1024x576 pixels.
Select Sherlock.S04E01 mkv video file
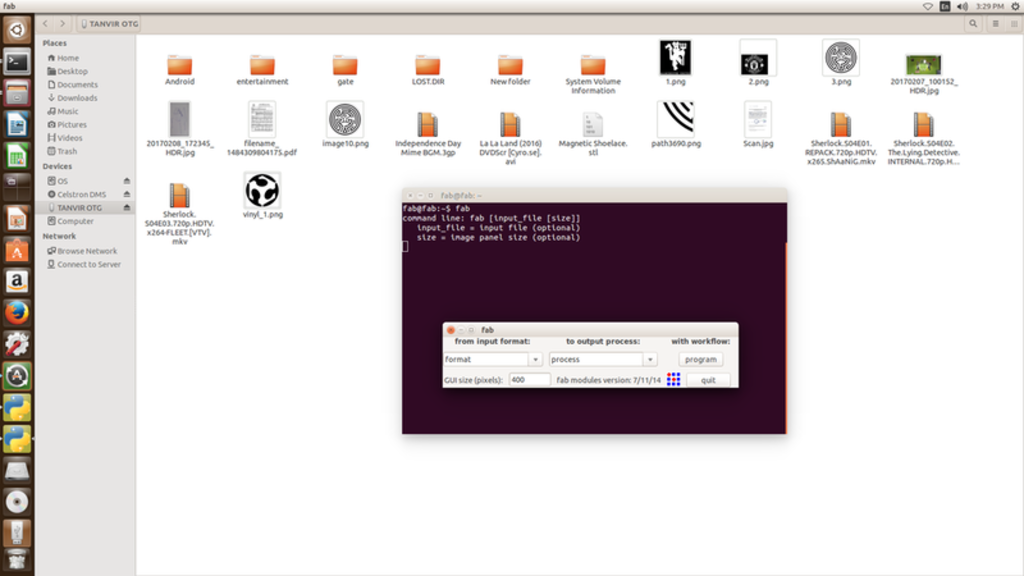point(840,137)
